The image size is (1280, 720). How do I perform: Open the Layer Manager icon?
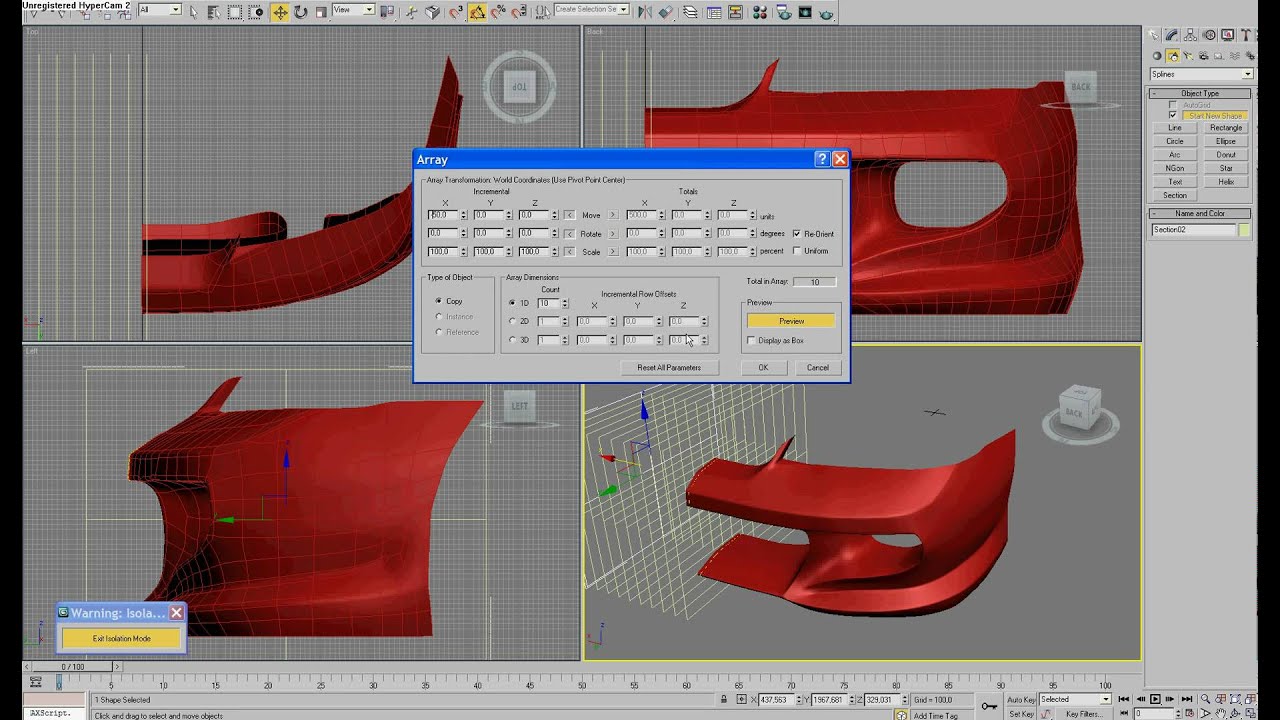(x=690, y=12)
